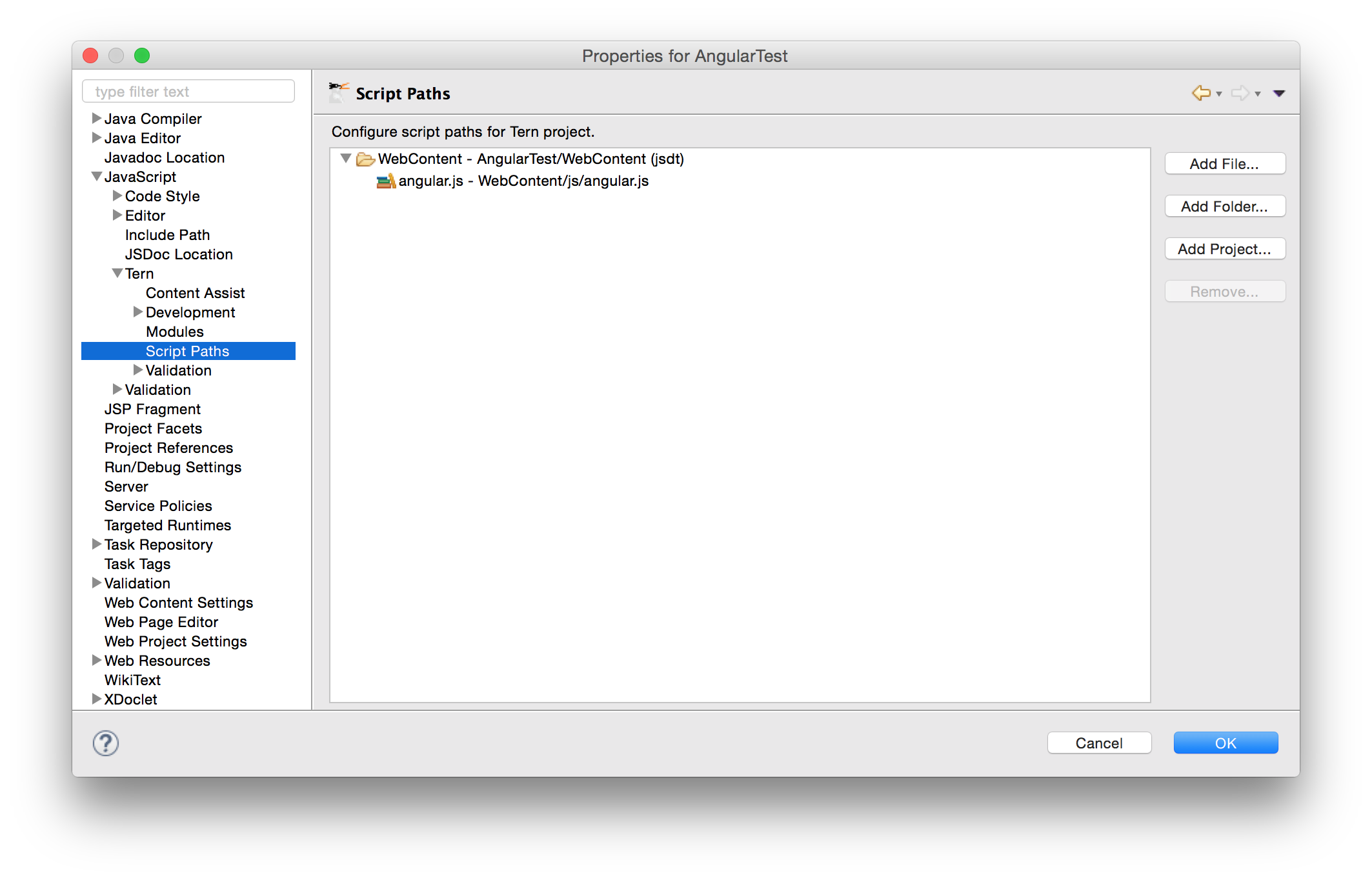This screenshot has height=880, width=1372.
Task: Collapse the WebContent tree node
Action: [x=346, y=158]
